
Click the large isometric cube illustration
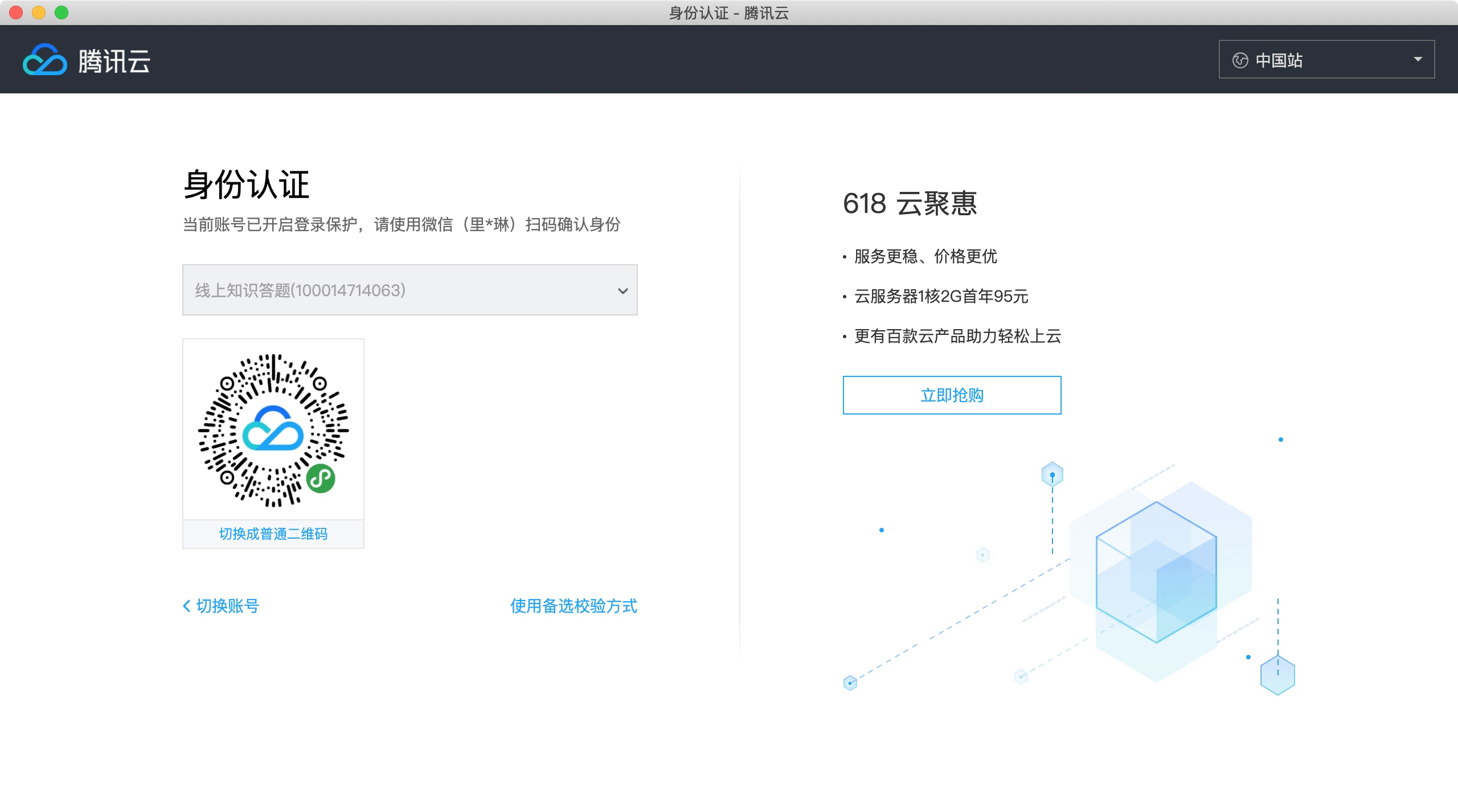point(1156,572)
